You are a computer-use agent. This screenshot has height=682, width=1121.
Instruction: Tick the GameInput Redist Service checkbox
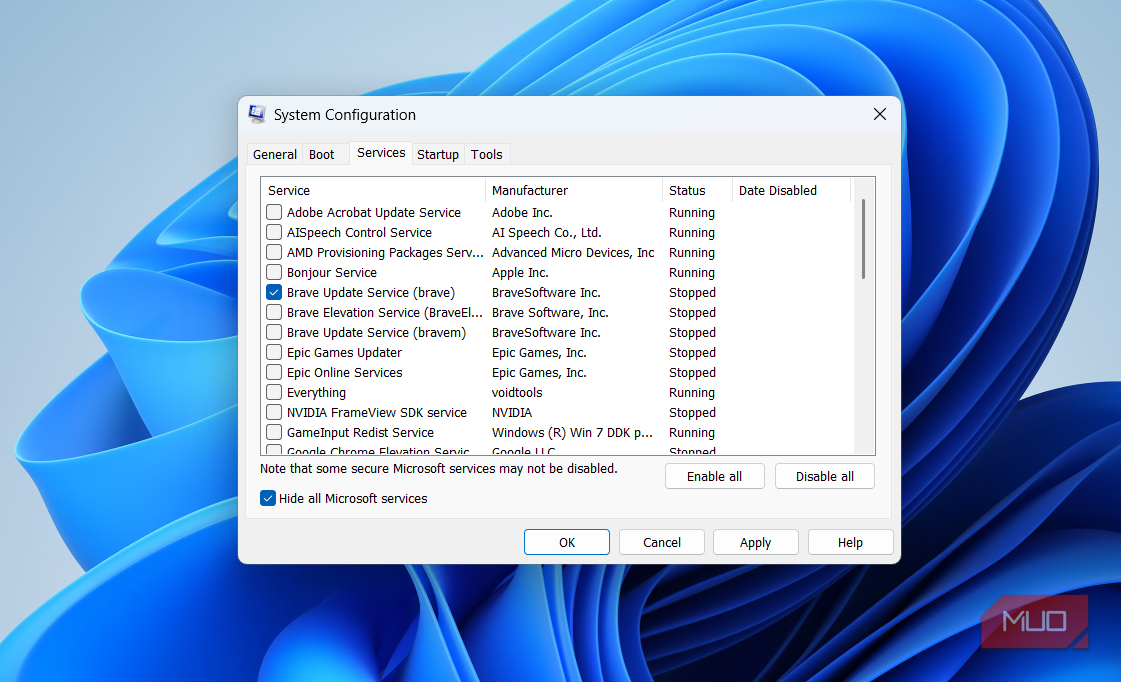point(274,433)
